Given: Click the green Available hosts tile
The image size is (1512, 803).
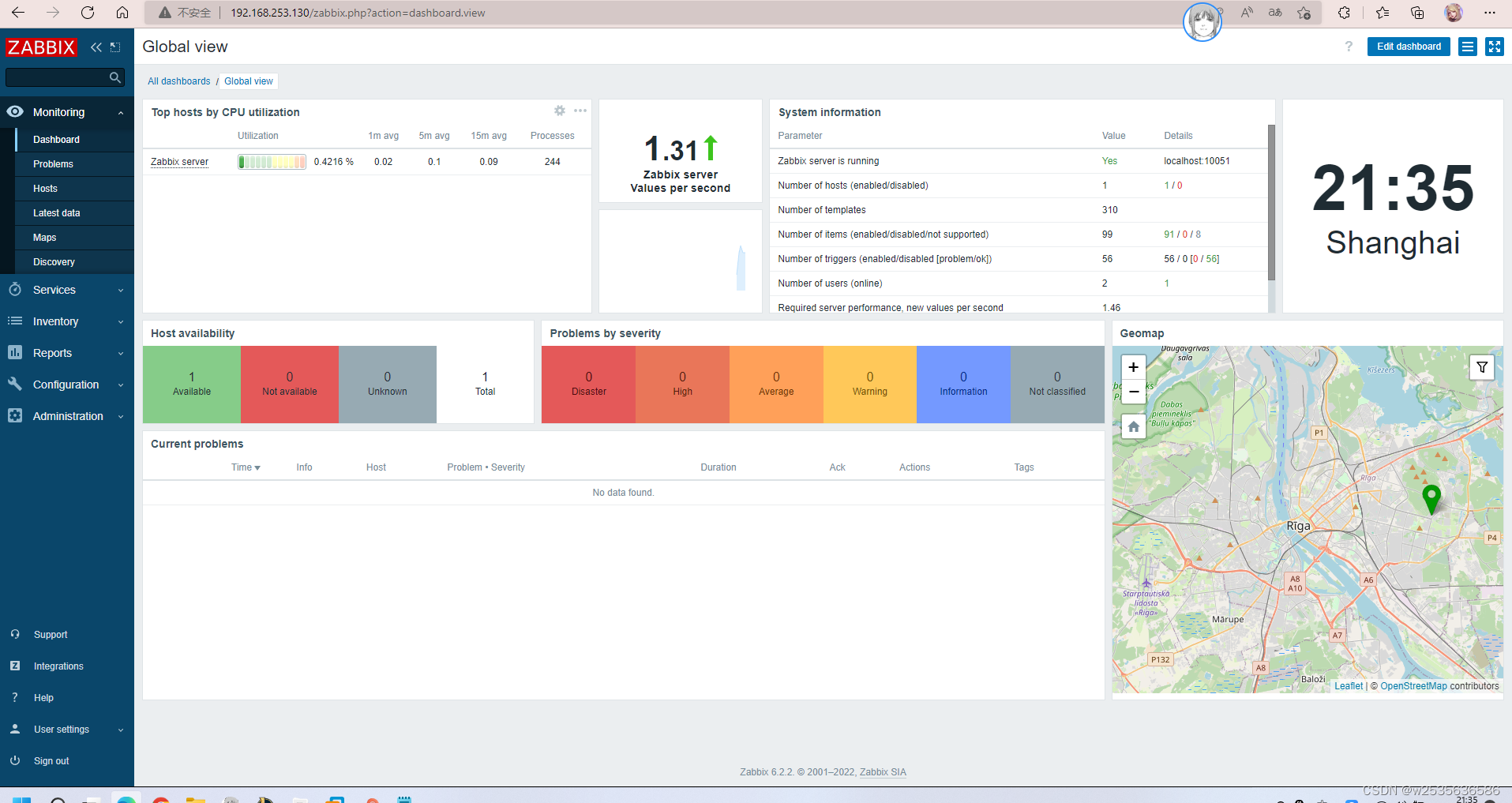Looking at the screenshot, I should (192, 385).
